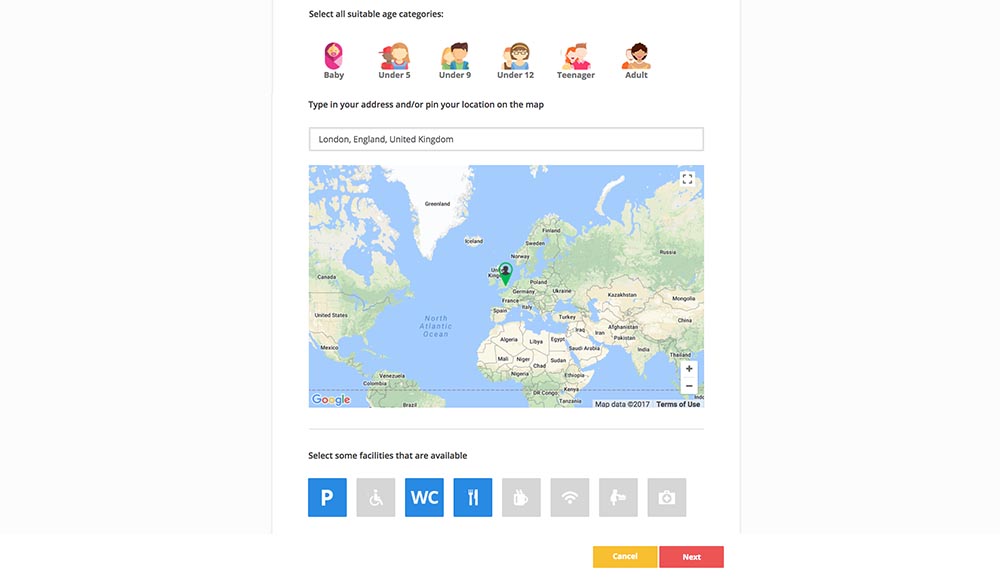
Task: Toggle the restaurant fork and knife facility
Action: click(x=473, y=497)
